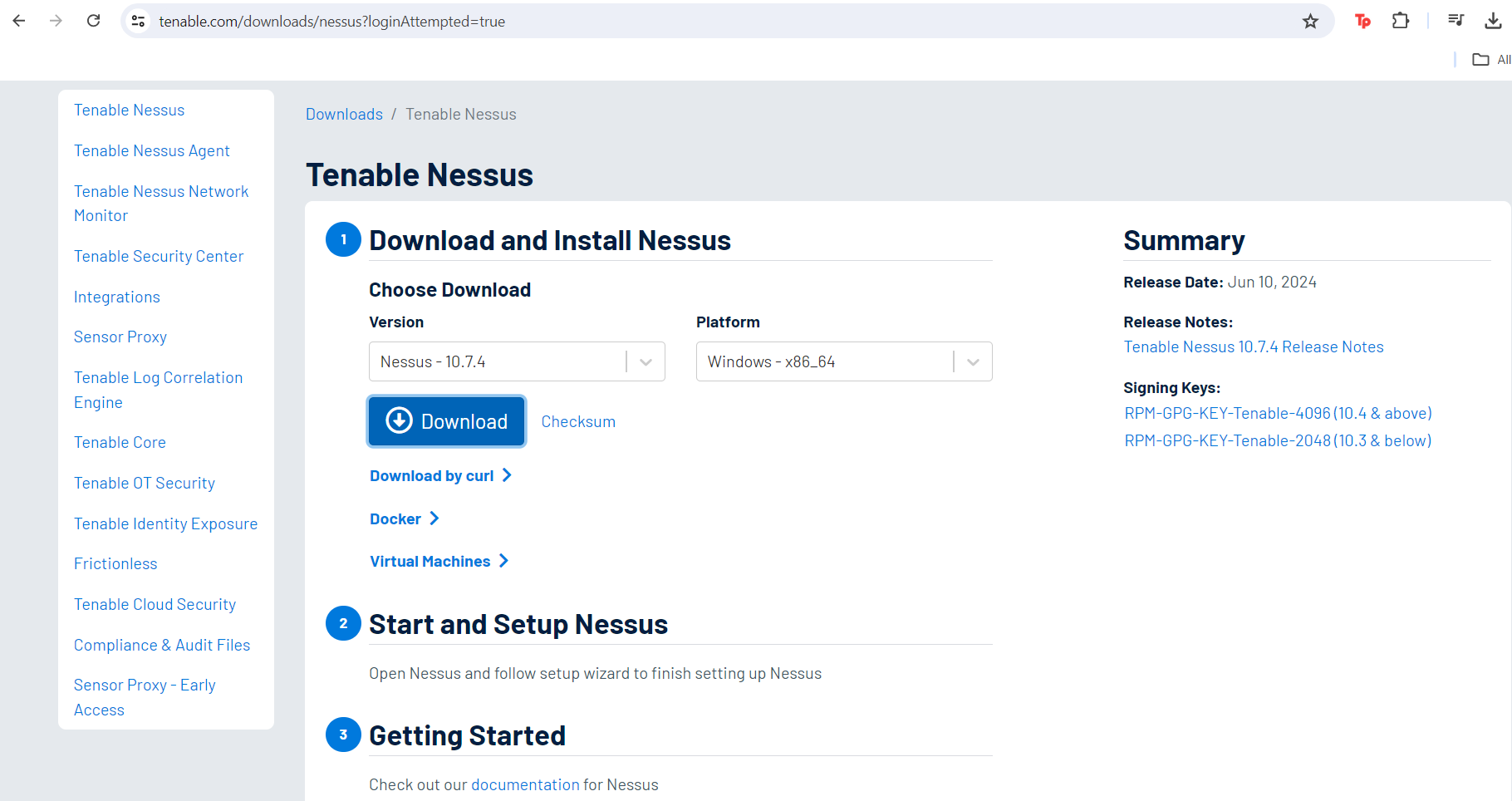Viewport: 1512px width, 801px height.
Task: Open the media control playlist icon
Action: pos(1456,21)
